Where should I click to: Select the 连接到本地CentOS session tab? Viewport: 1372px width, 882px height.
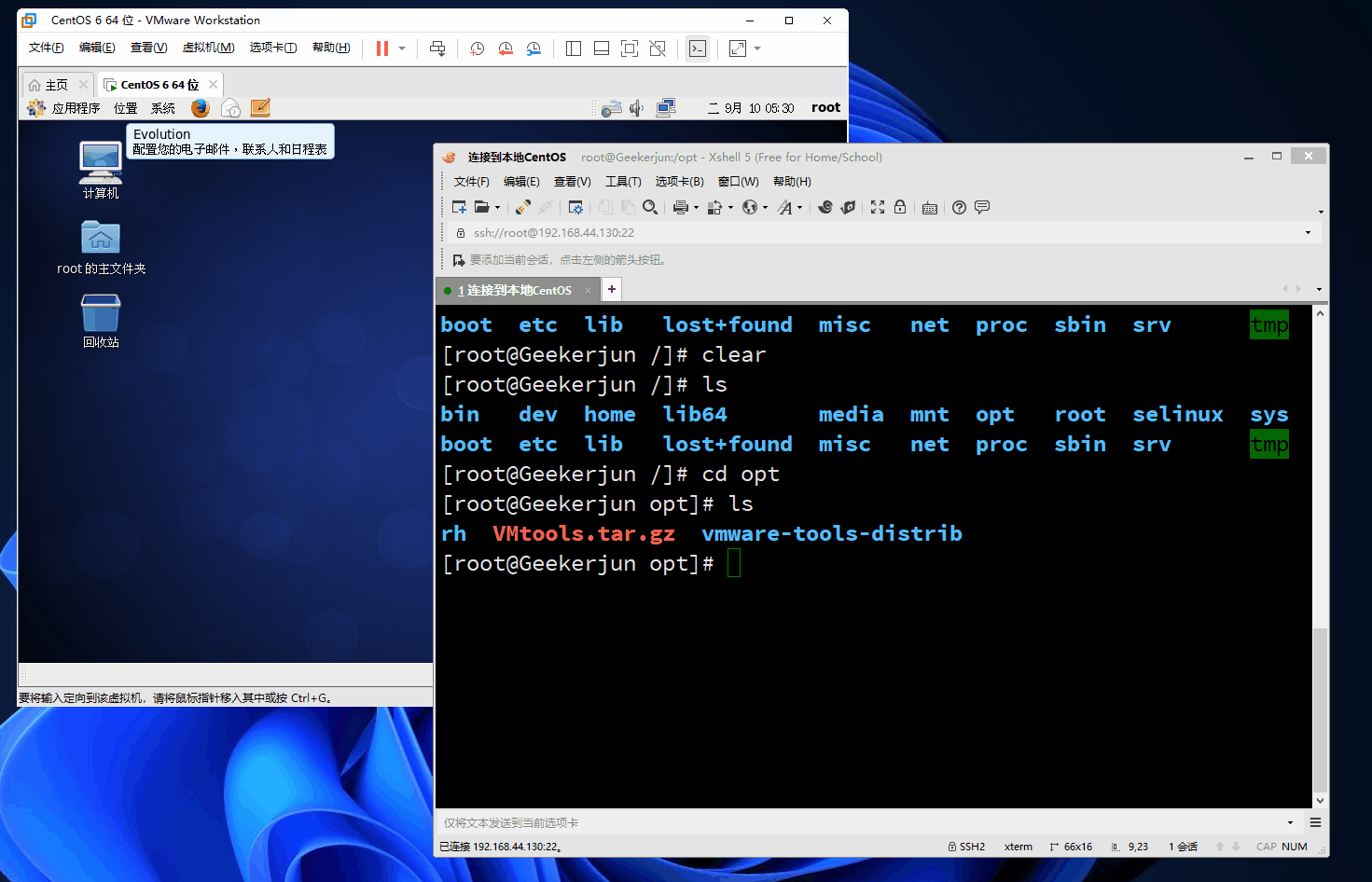pos(518,290)
